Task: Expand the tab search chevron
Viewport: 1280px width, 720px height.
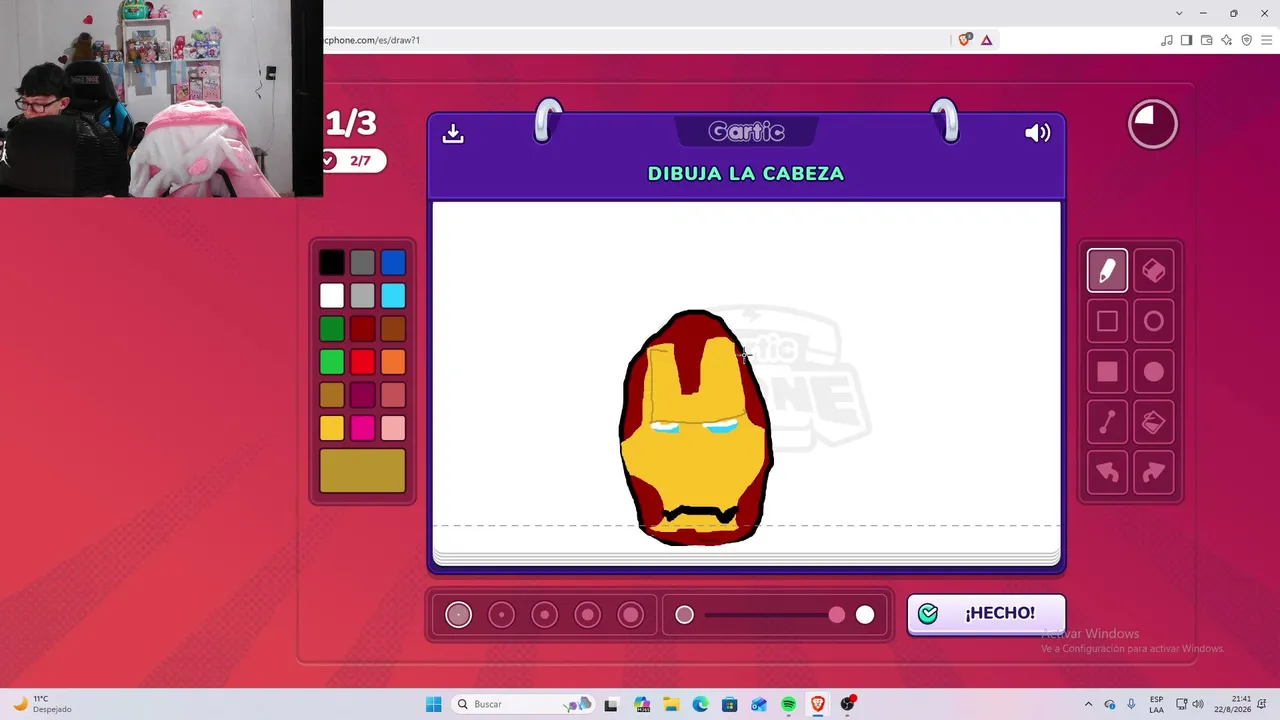Action: (x=1179, y=13)
